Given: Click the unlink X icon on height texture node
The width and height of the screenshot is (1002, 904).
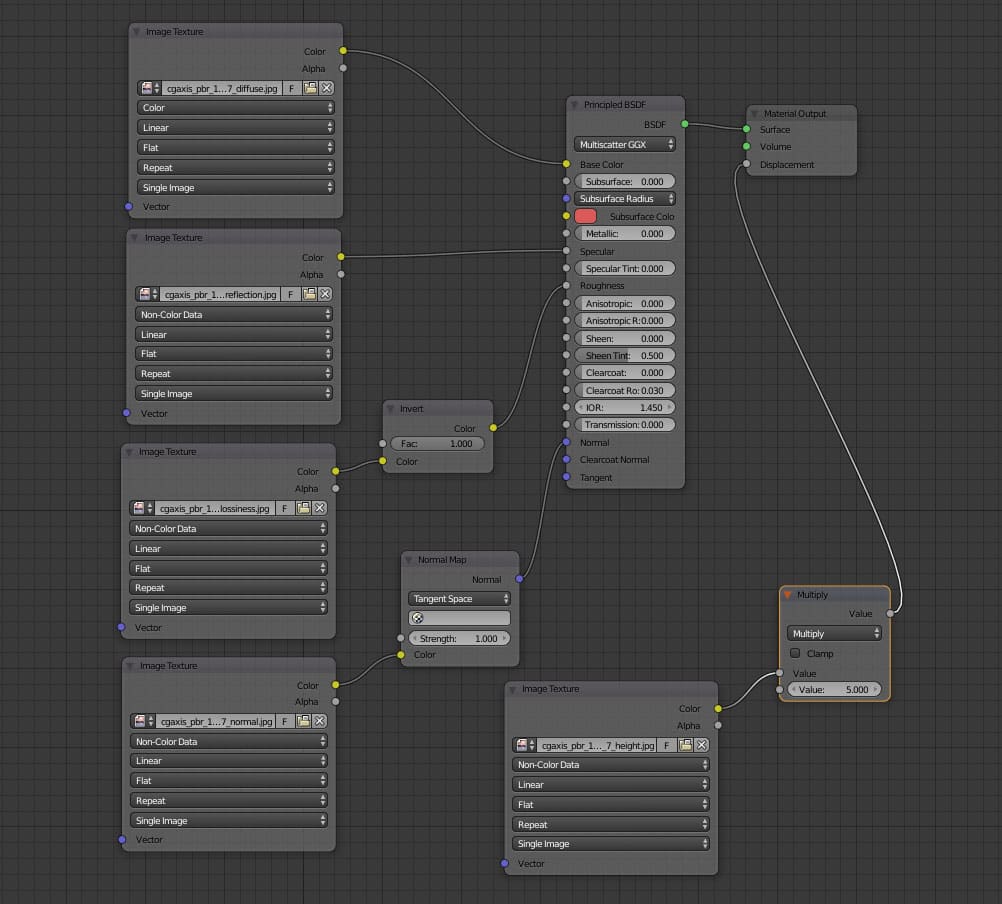Looking at the screenshot, I should [701, 745].
